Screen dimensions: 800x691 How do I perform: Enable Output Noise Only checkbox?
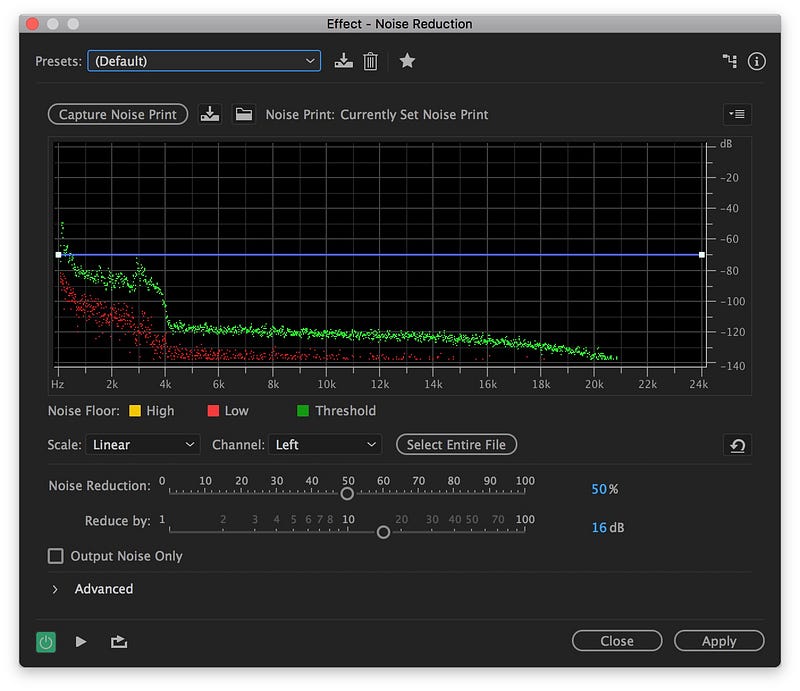56,556
